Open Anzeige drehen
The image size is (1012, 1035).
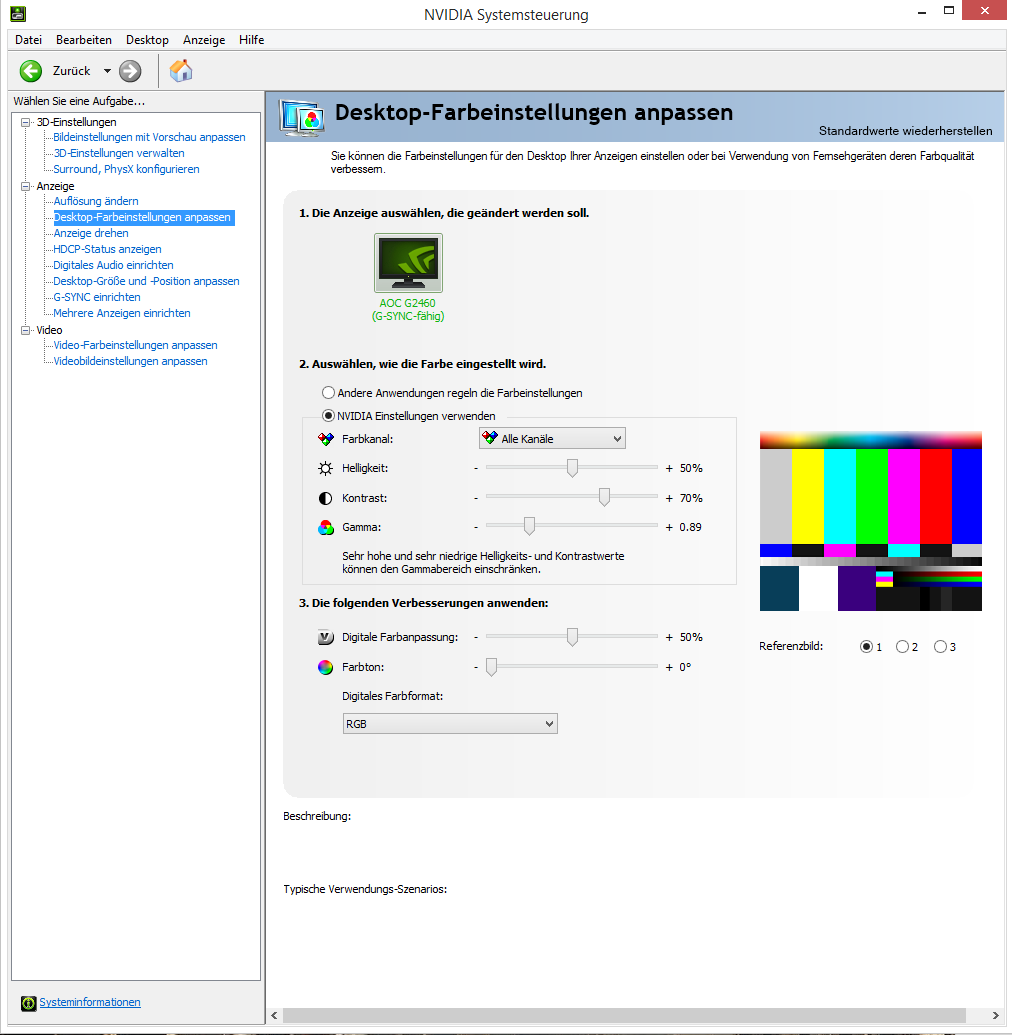point(91,233)
